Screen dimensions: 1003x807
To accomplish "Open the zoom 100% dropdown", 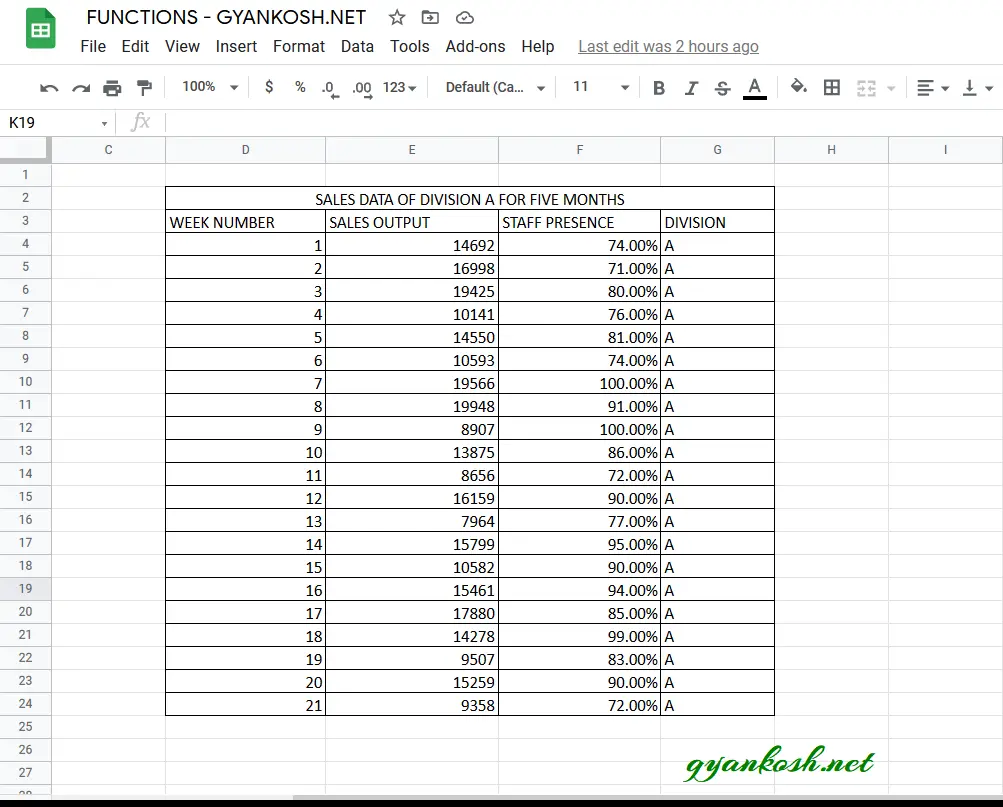I will coord(210,87).
